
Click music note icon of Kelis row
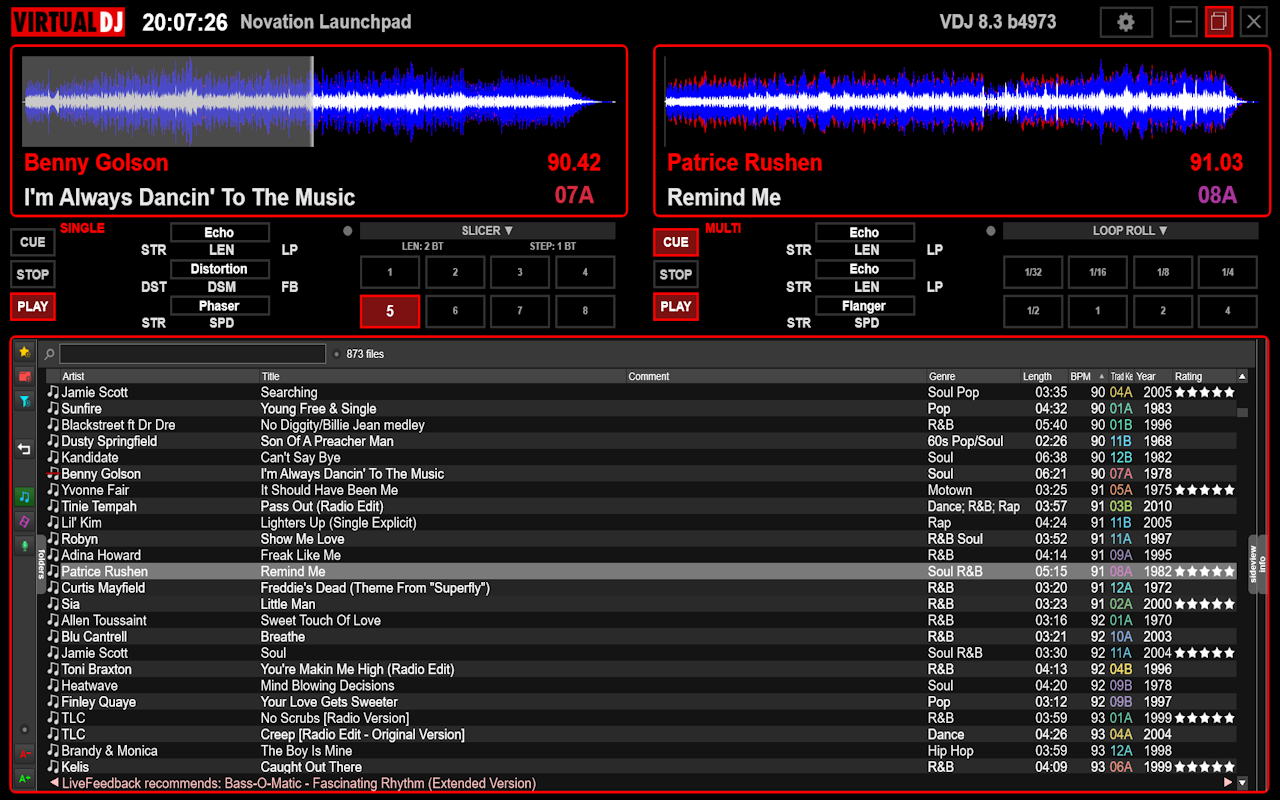(53, 767)
